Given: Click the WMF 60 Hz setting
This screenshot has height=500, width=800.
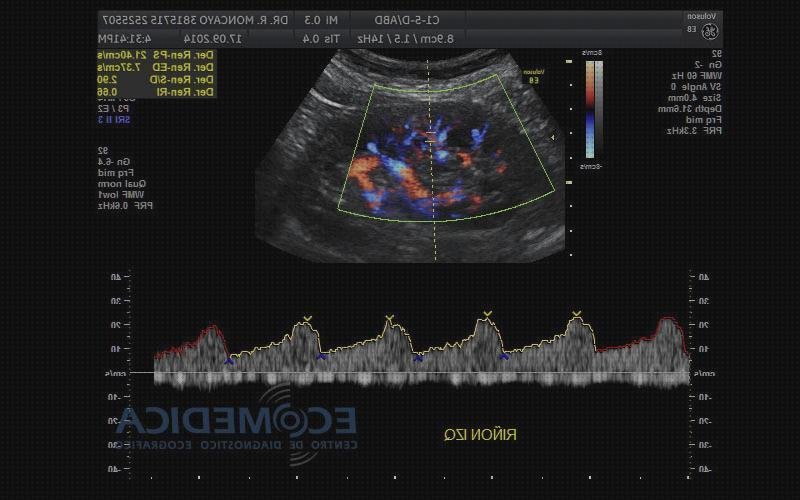Looking at the screenshot, I should pos(697,76).
